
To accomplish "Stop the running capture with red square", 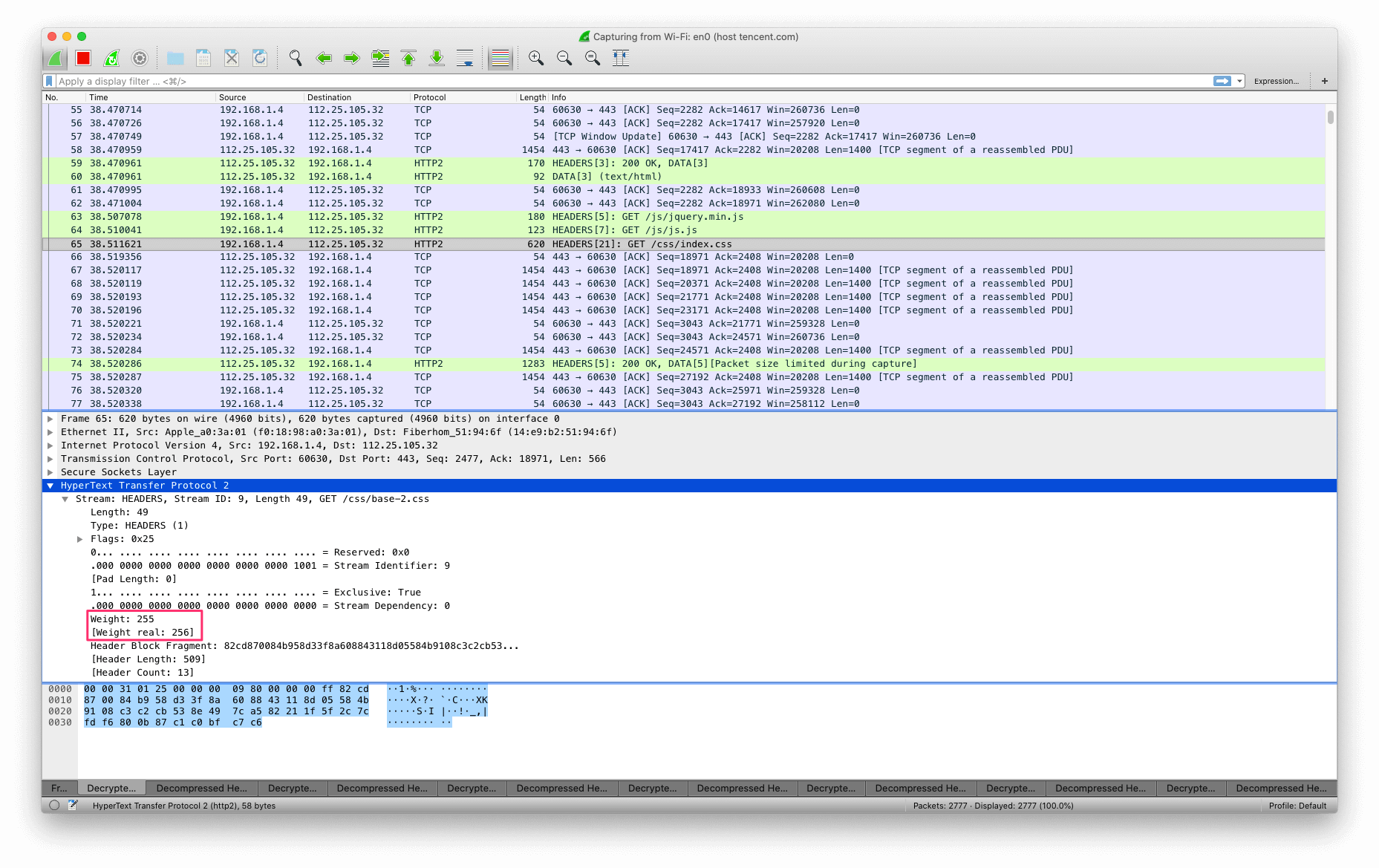I will 83,58.
